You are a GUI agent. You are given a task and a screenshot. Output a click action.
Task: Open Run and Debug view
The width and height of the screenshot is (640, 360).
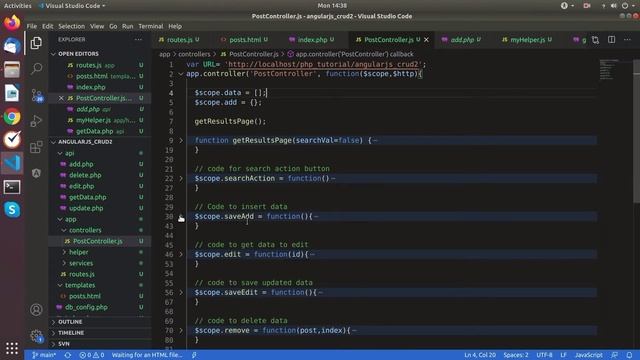click(x=36, y=121)
